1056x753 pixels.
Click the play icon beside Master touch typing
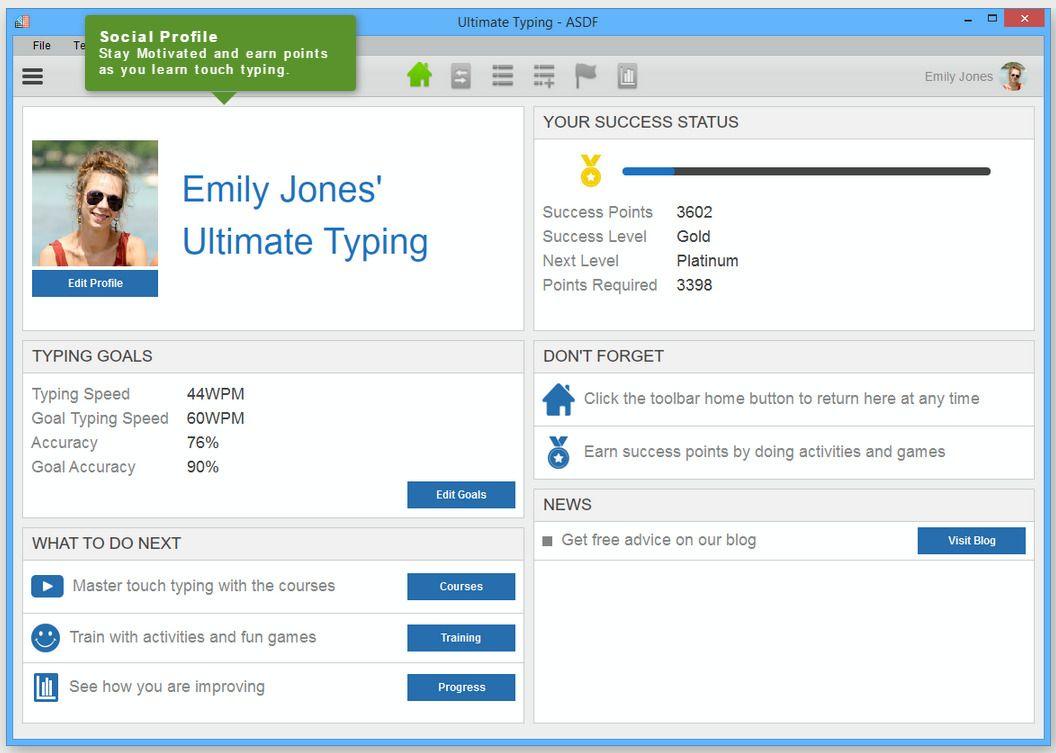pos(47,586)
